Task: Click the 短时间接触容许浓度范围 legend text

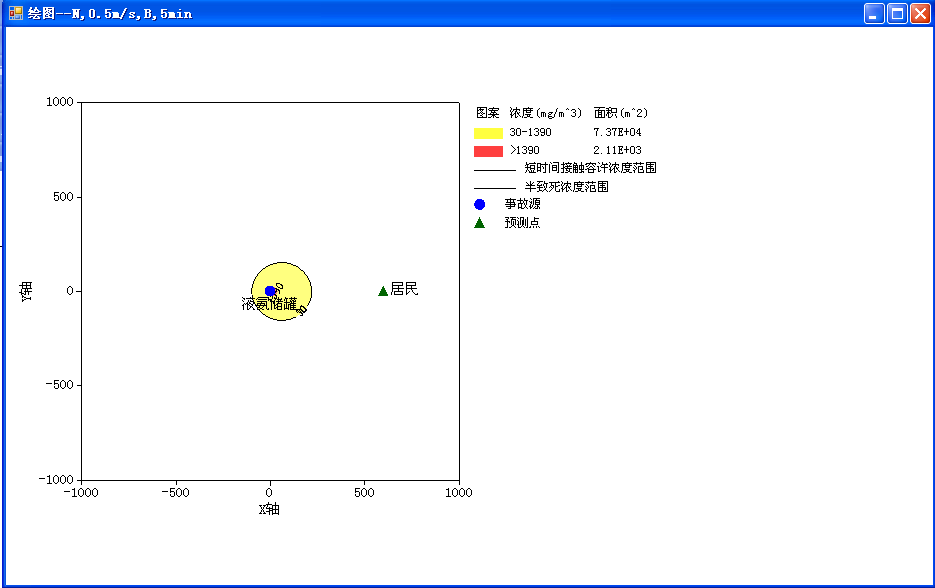Action: coord(590,168)
